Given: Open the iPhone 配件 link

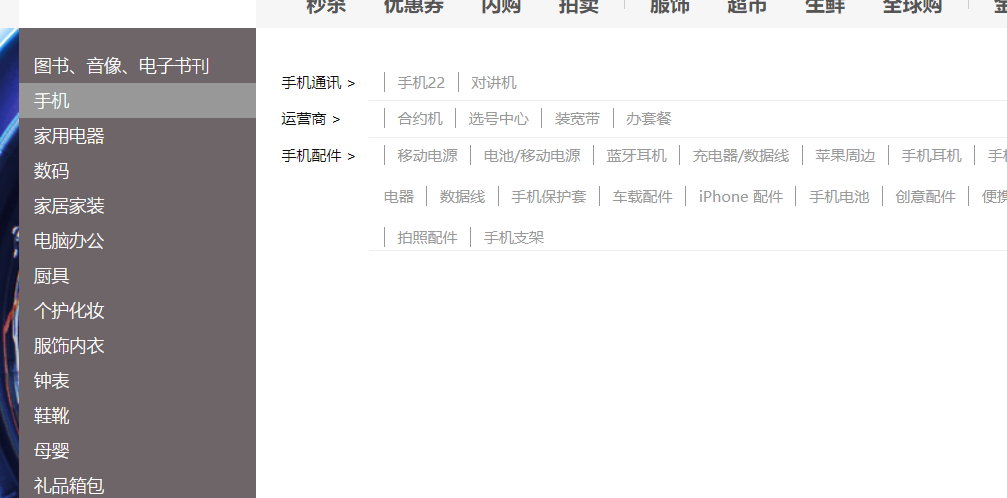Looking at the screenshot, I should (740, 197).
